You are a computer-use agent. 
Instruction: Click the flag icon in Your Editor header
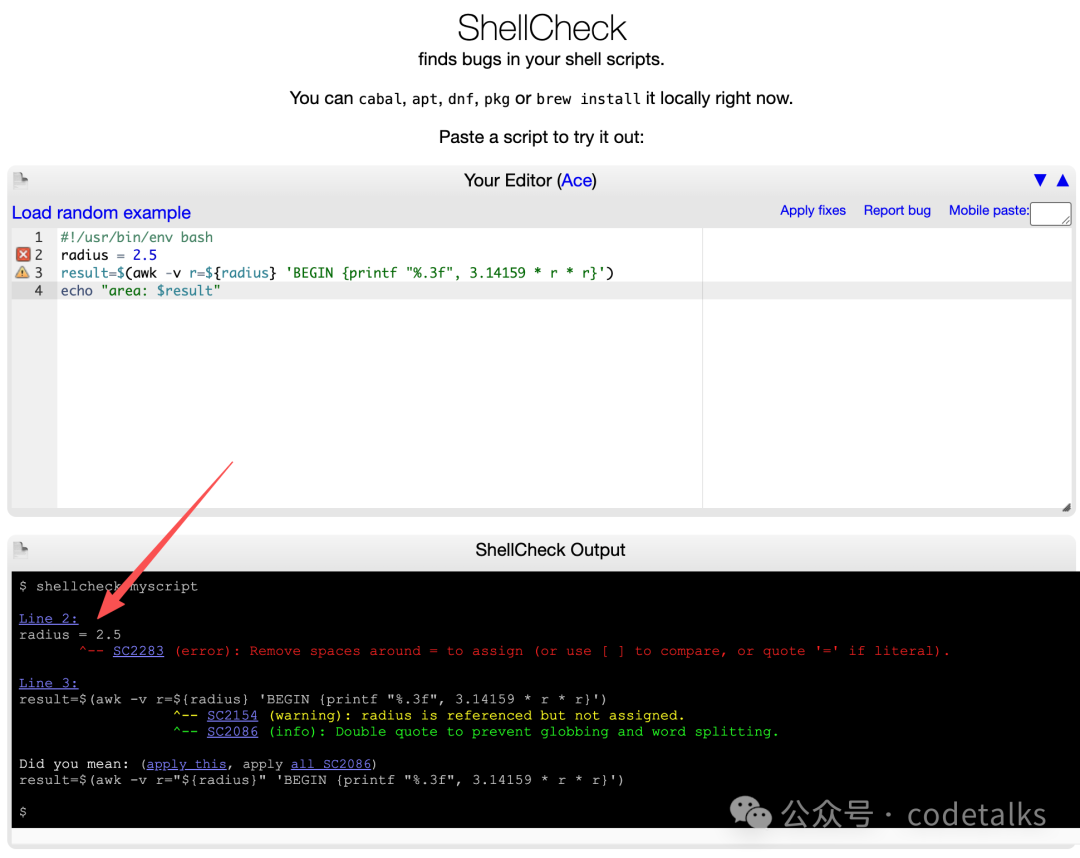point(21,180)
